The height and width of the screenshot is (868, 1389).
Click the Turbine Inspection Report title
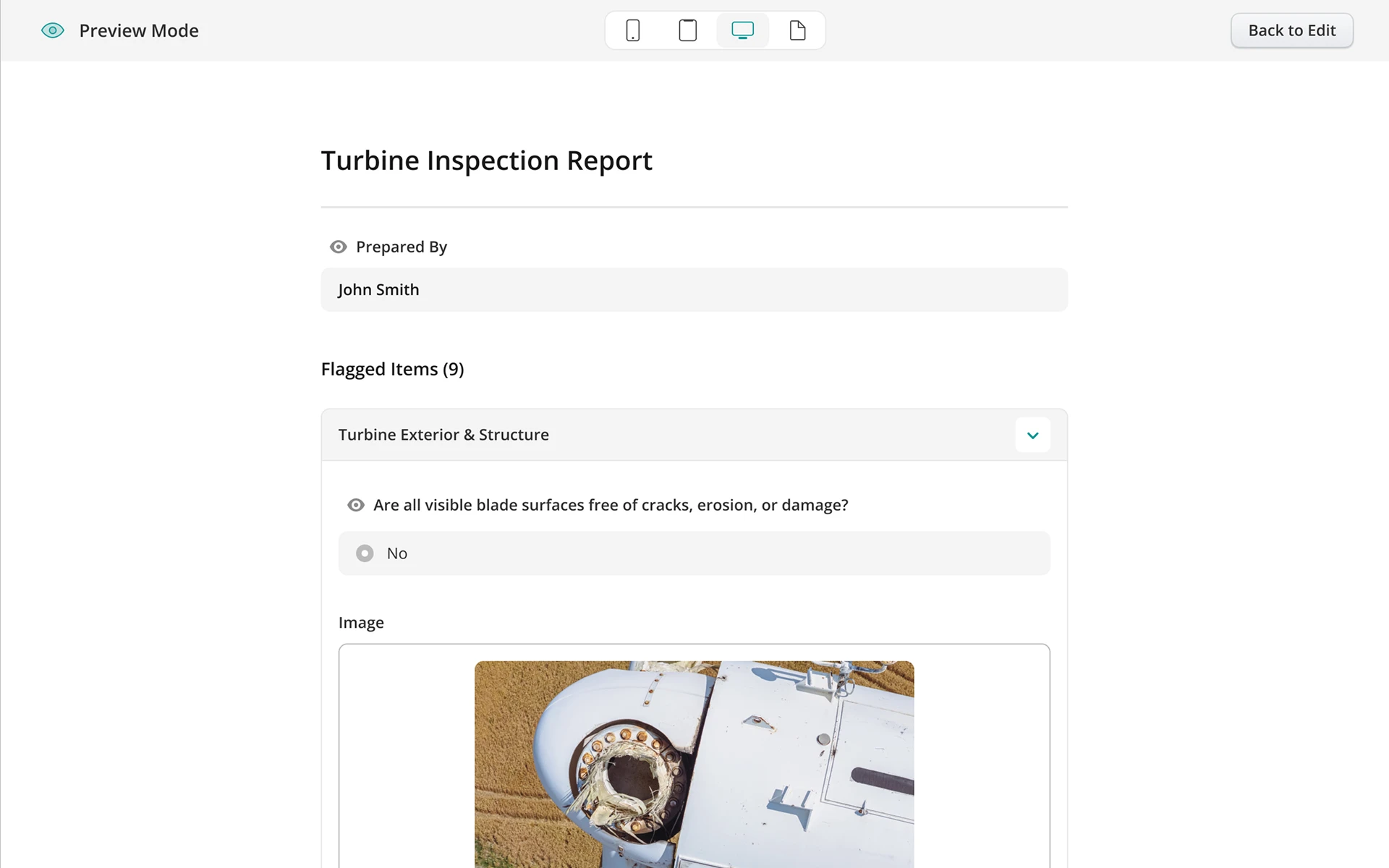tap(486, 161)
